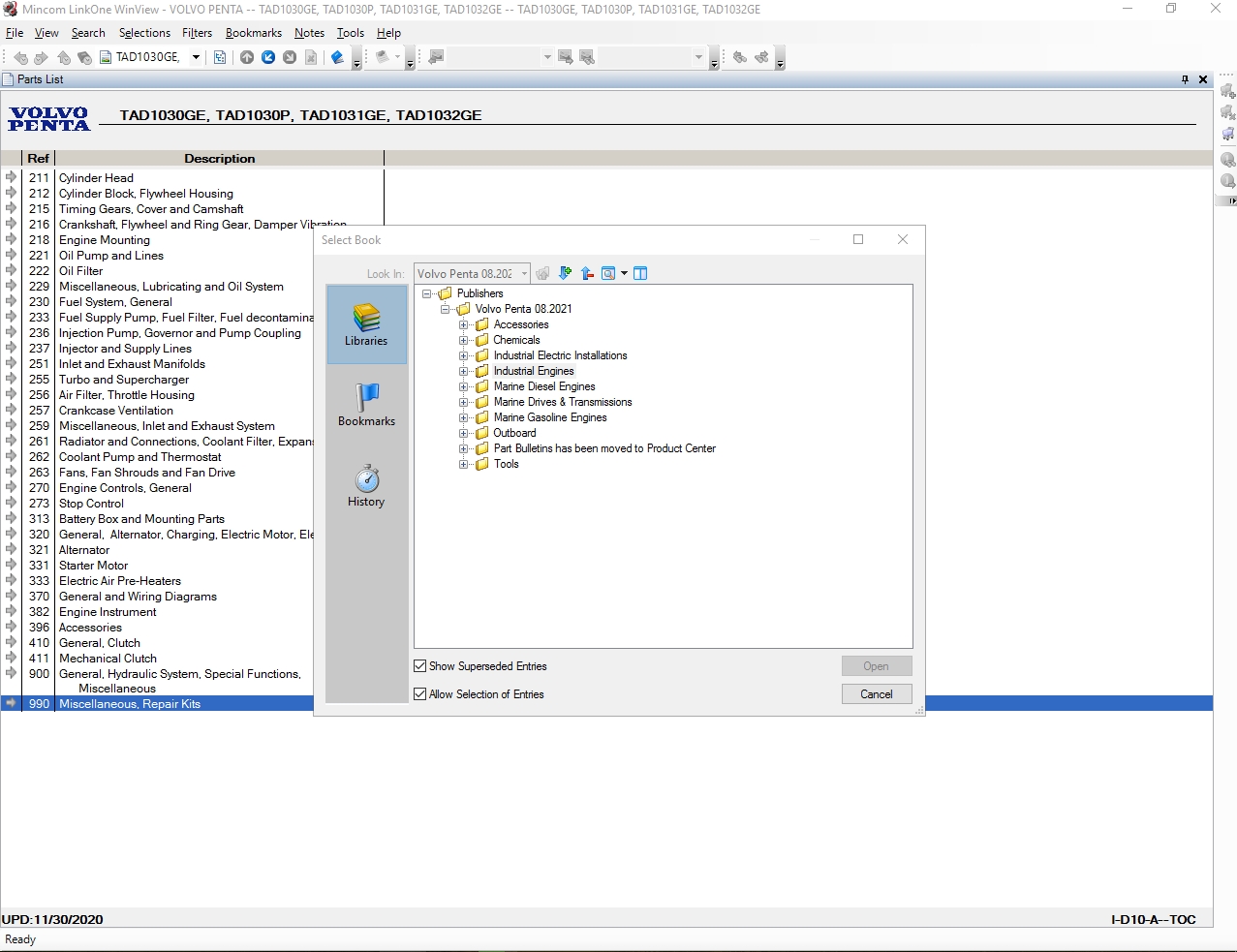Click the blue up-left arrow navigation icon

[268, 57]
